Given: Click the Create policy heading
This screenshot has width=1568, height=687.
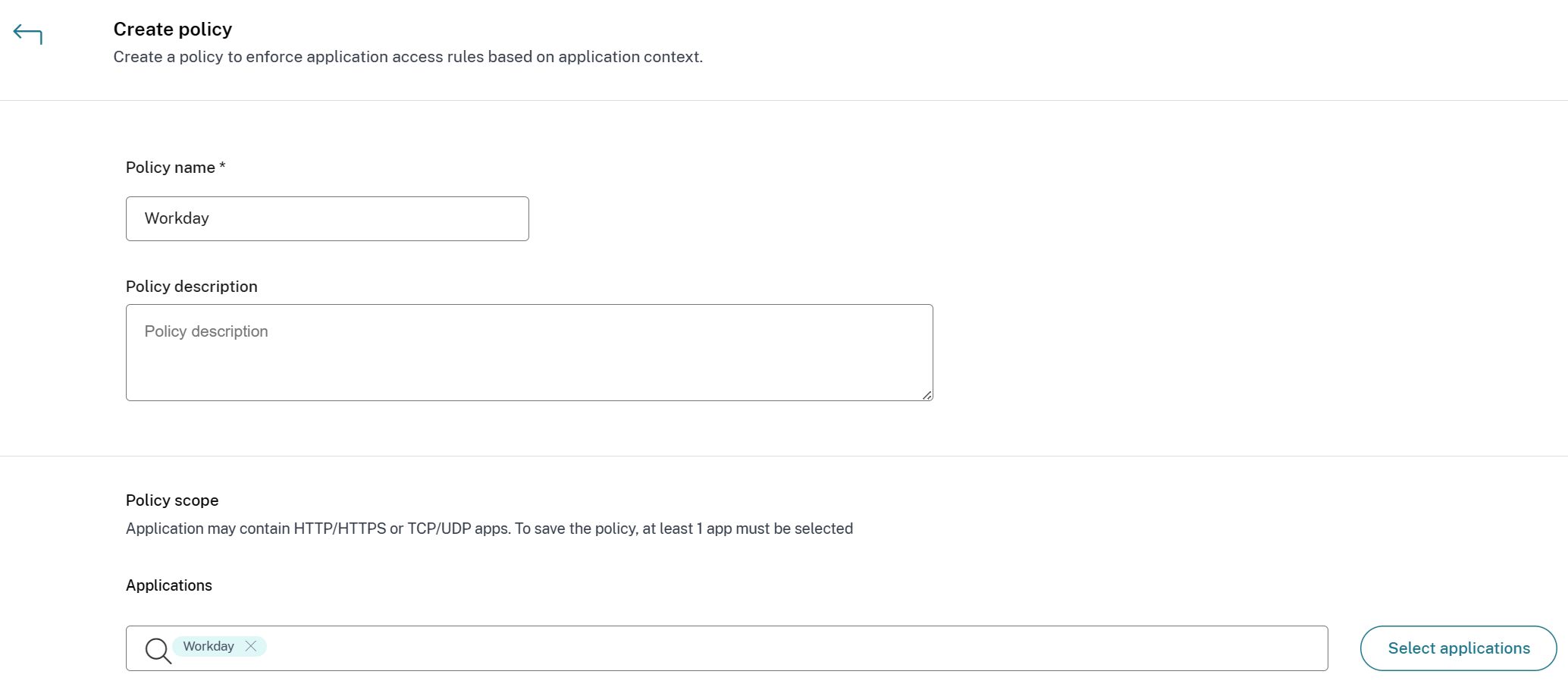Looking at the screenshot, I should pos(173,30).
